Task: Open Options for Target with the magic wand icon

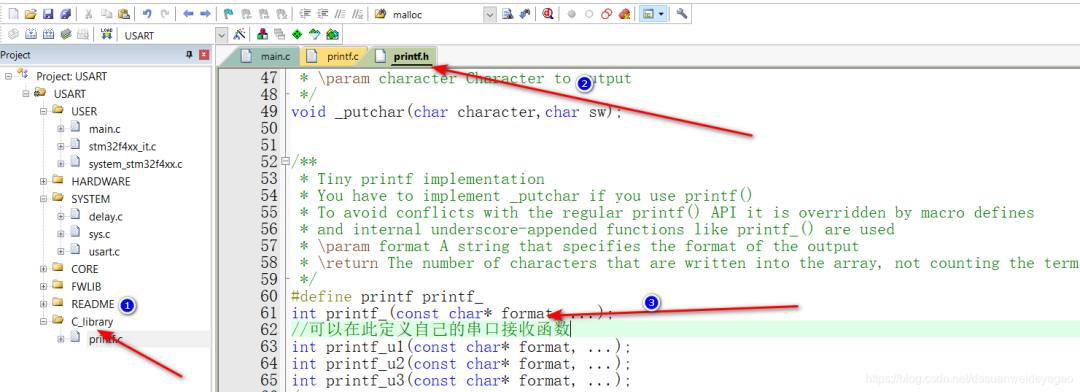Action: coord(239,34)
